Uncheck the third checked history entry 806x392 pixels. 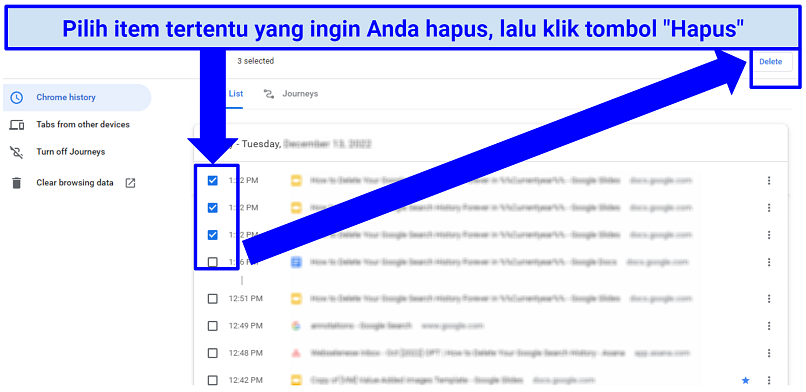[x=212, y=235]
